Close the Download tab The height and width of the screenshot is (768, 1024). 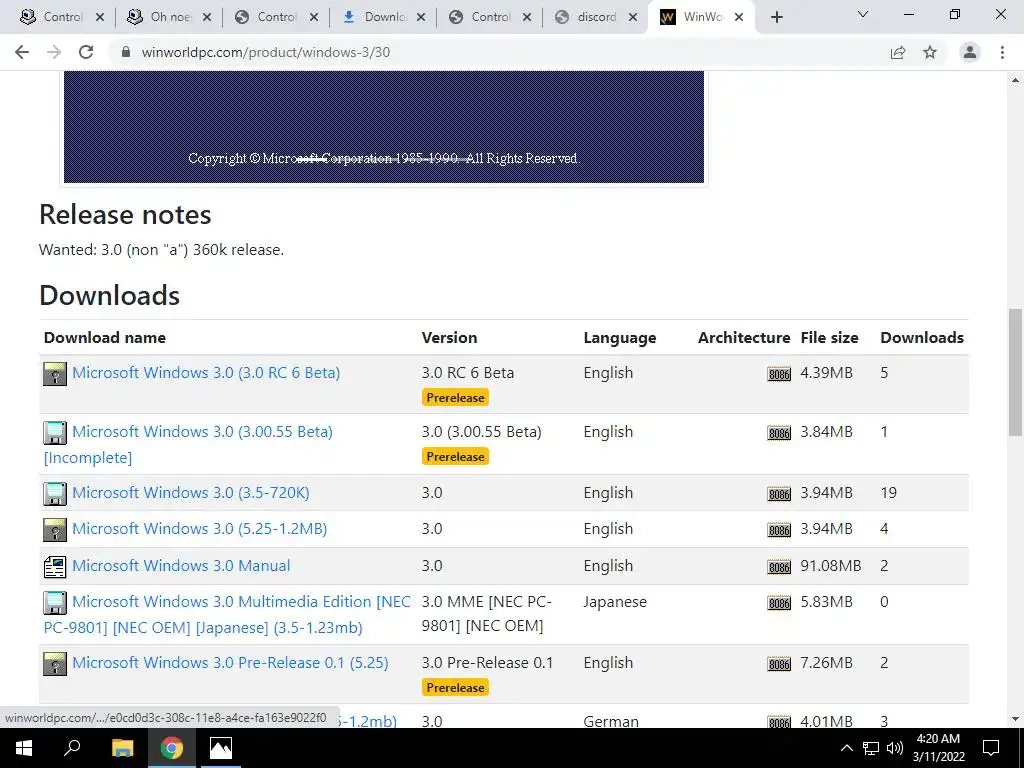pos(421,18)
